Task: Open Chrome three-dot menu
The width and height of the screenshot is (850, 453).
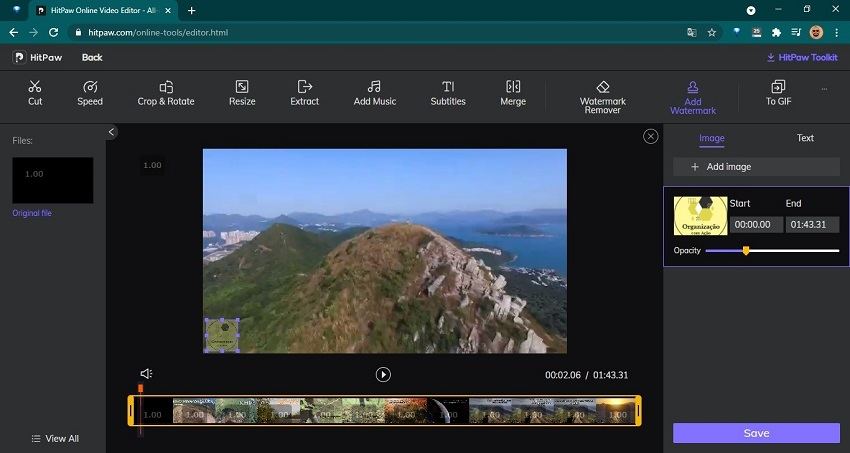Action: tap(835, 33)
